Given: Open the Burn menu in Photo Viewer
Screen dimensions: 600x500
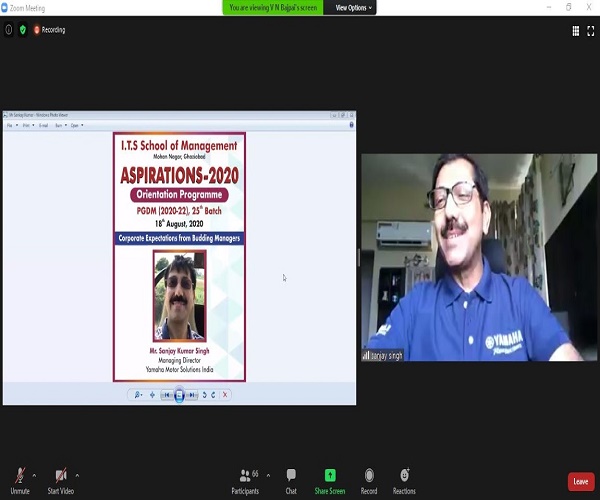Looking at the screenshot, I should 61,125.
